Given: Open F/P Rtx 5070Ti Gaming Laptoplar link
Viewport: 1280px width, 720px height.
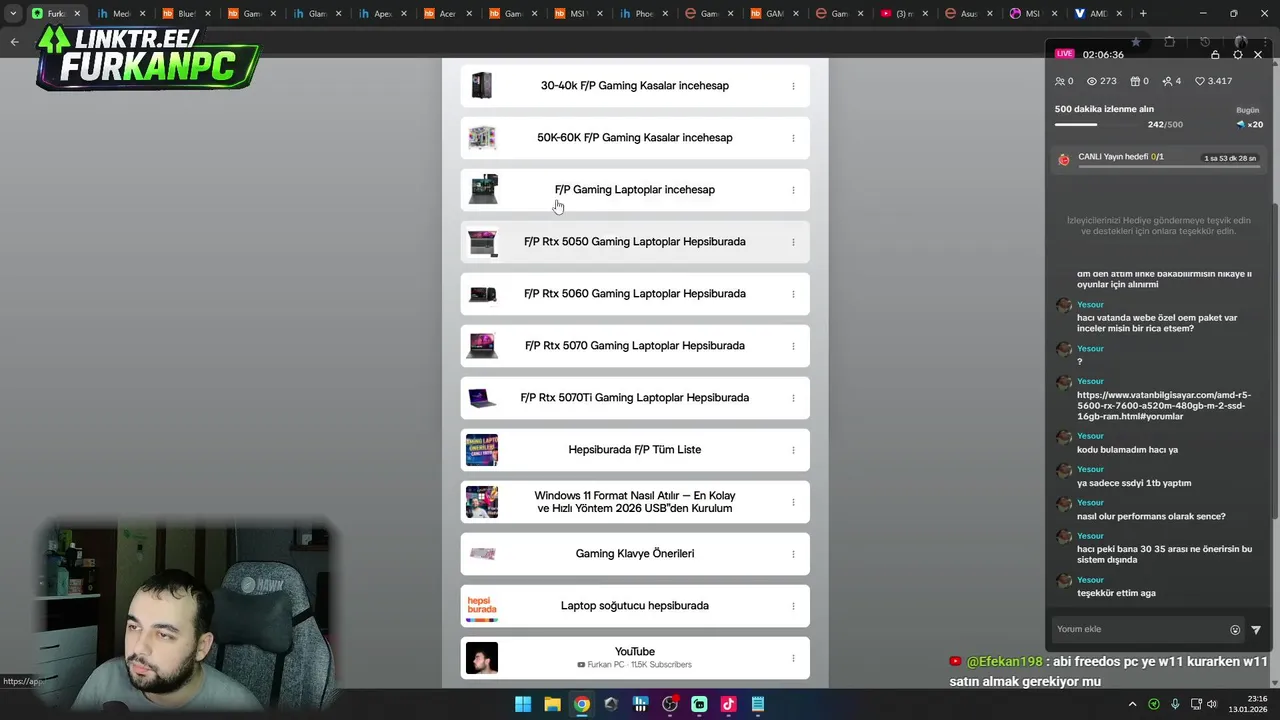Looking at the screenshot, I should 634,398.
